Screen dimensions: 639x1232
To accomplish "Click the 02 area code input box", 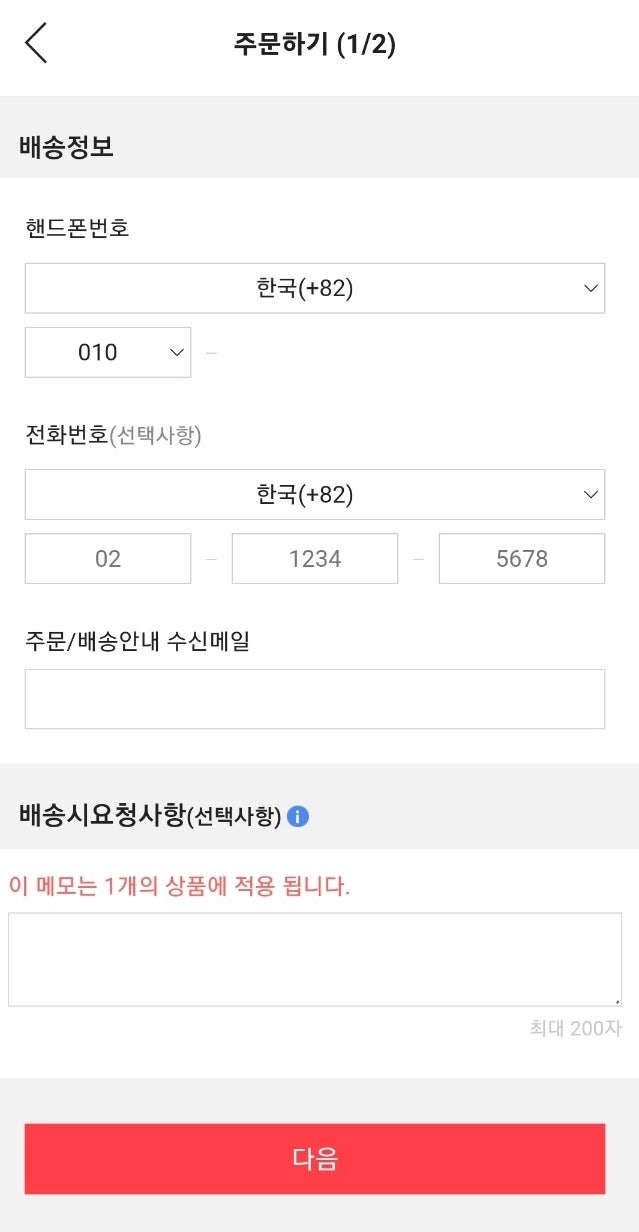I will click(x=107, y=558).
